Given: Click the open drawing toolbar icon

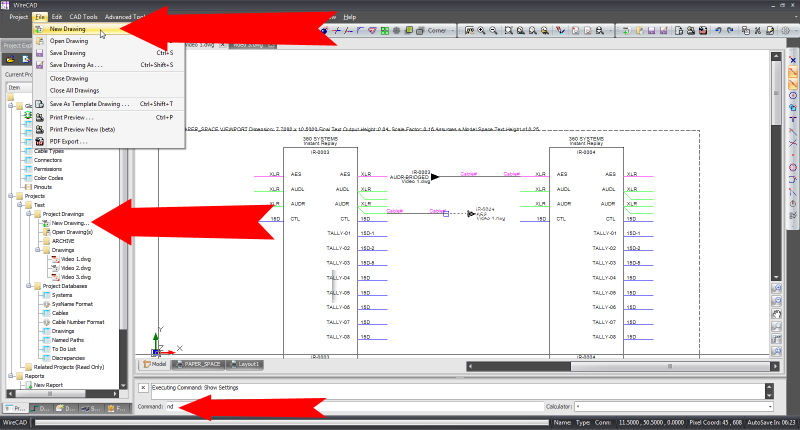Looking at the screenshot, I should coord(639,31).
